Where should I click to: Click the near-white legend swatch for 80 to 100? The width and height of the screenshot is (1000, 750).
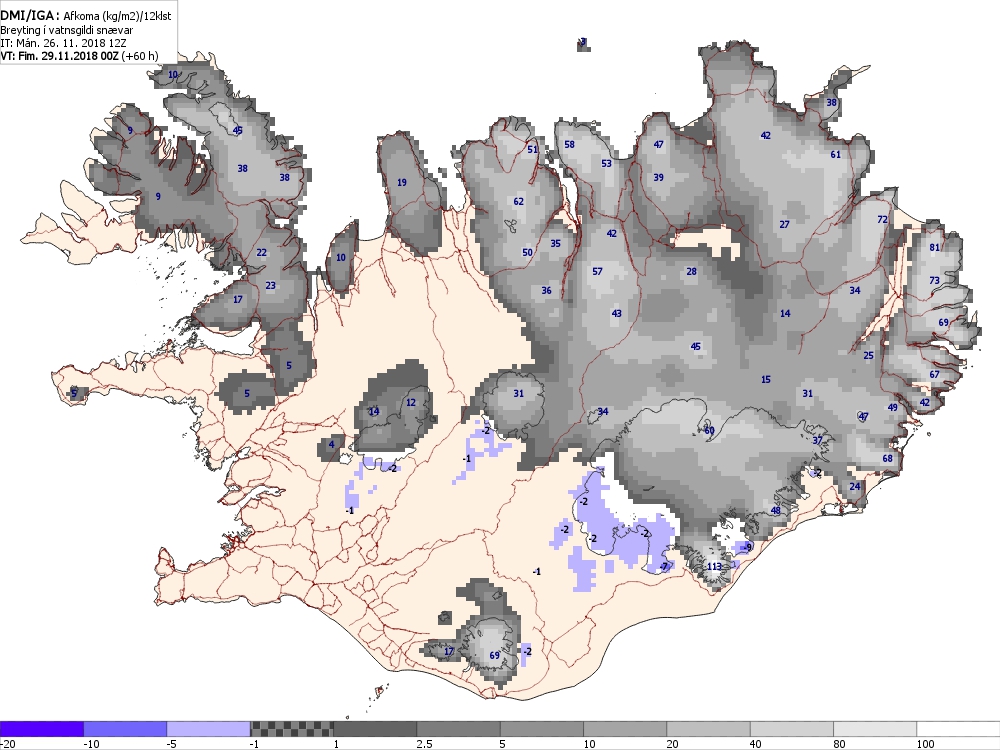tap(875, 729)
